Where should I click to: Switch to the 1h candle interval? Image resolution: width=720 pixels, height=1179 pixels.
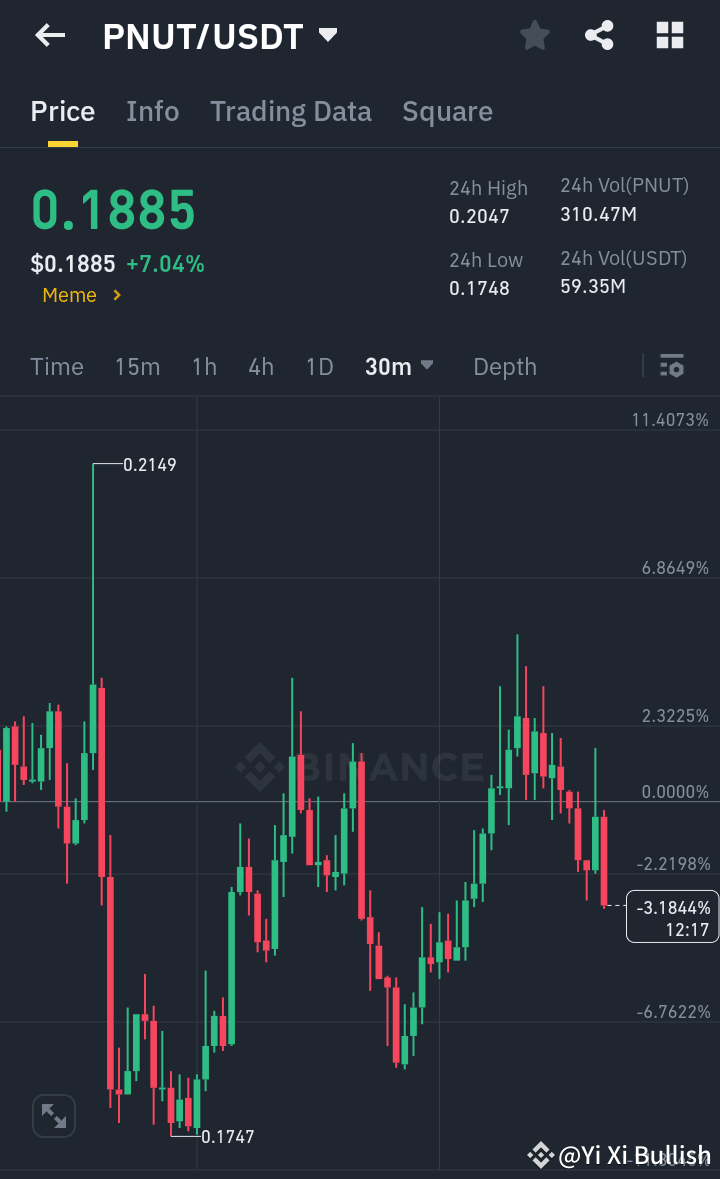click(204, 367)
